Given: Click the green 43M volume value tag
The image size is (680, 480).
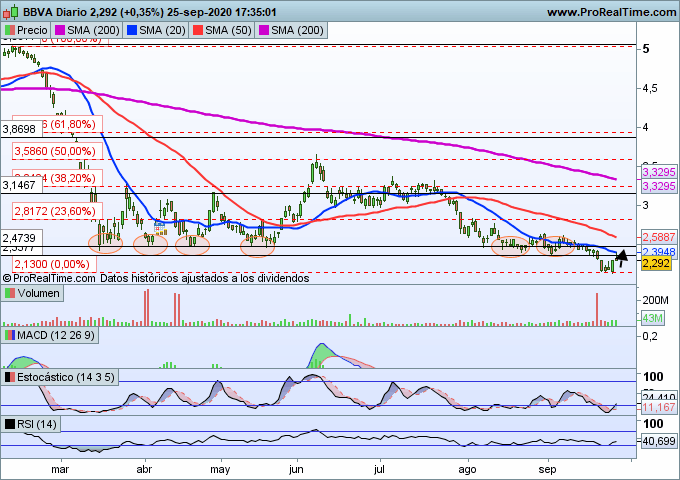Looking at the screenshot, I should [x=653, y=318].
